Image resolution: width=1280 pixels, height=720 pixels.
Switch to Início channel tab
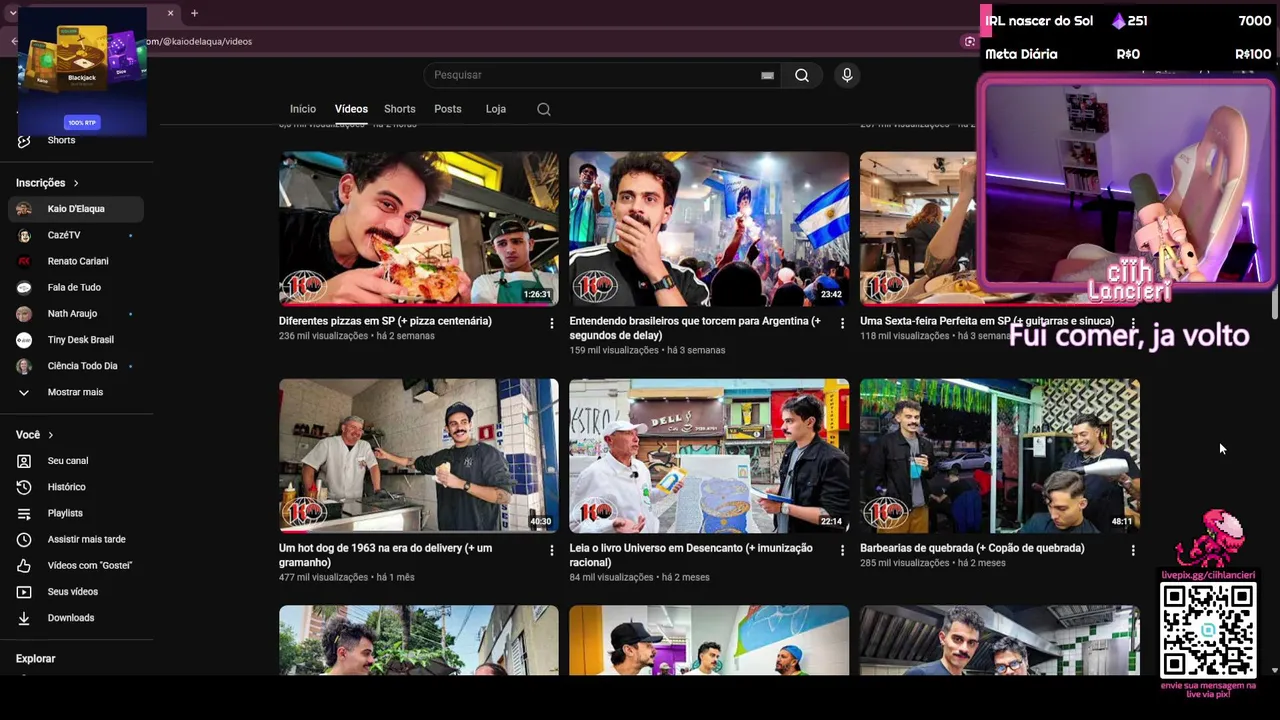[x=303, y=109]
